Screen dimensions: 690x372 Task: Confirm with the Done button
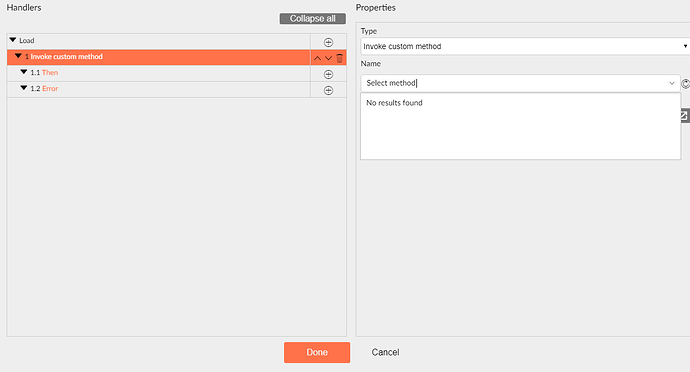(x=317, y=352)
